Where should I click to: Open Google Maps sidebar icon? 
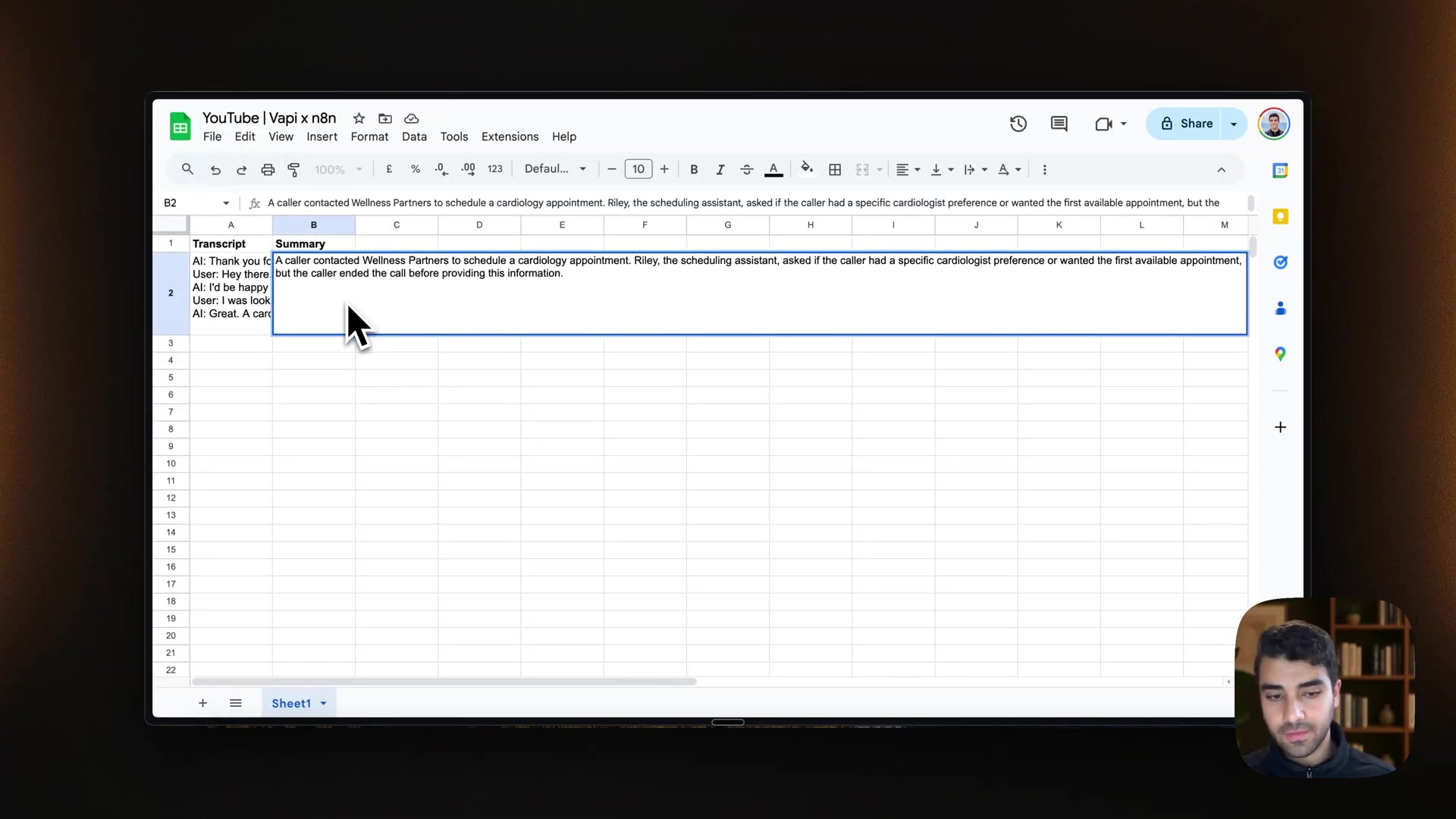coord(1280,354)
